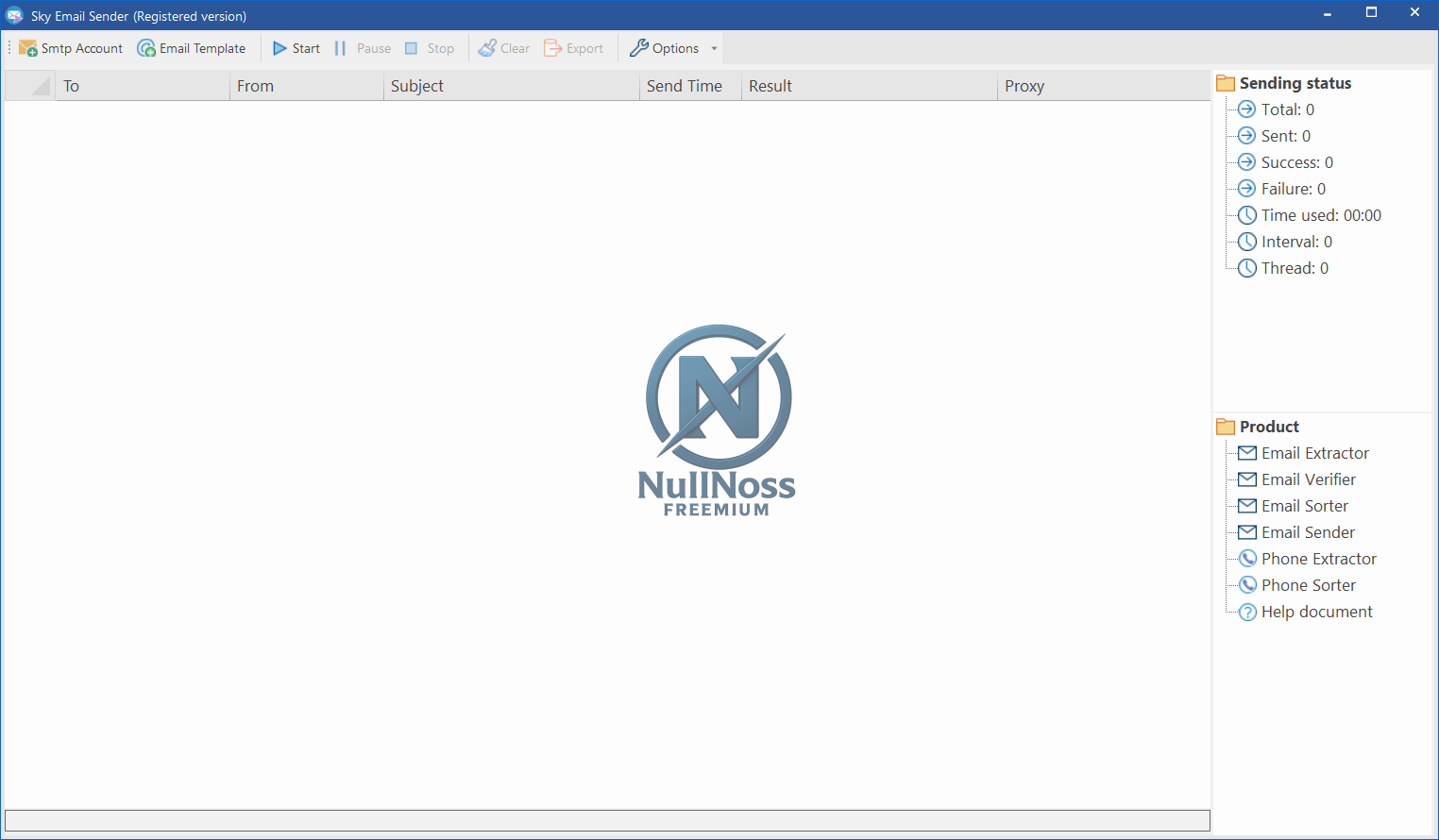Select Phone Extractor in Product list
Screen dimensions: 1439x840
[x=1318, y=559]
